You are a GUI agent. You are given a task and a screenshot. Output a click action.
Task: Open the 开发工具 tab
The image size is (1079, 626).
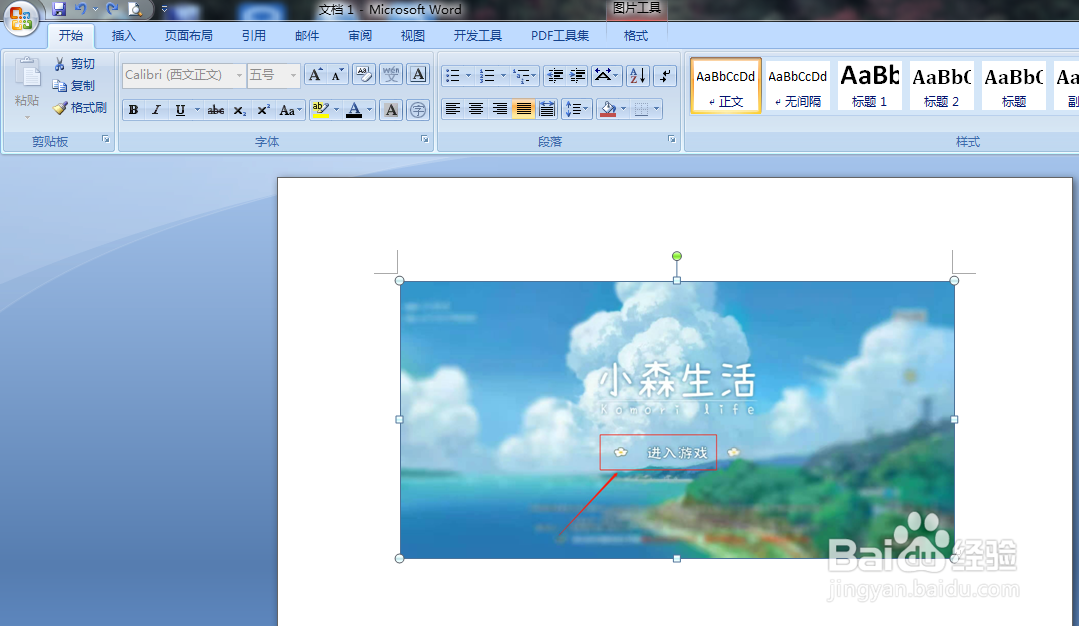(x=478, y=36)
